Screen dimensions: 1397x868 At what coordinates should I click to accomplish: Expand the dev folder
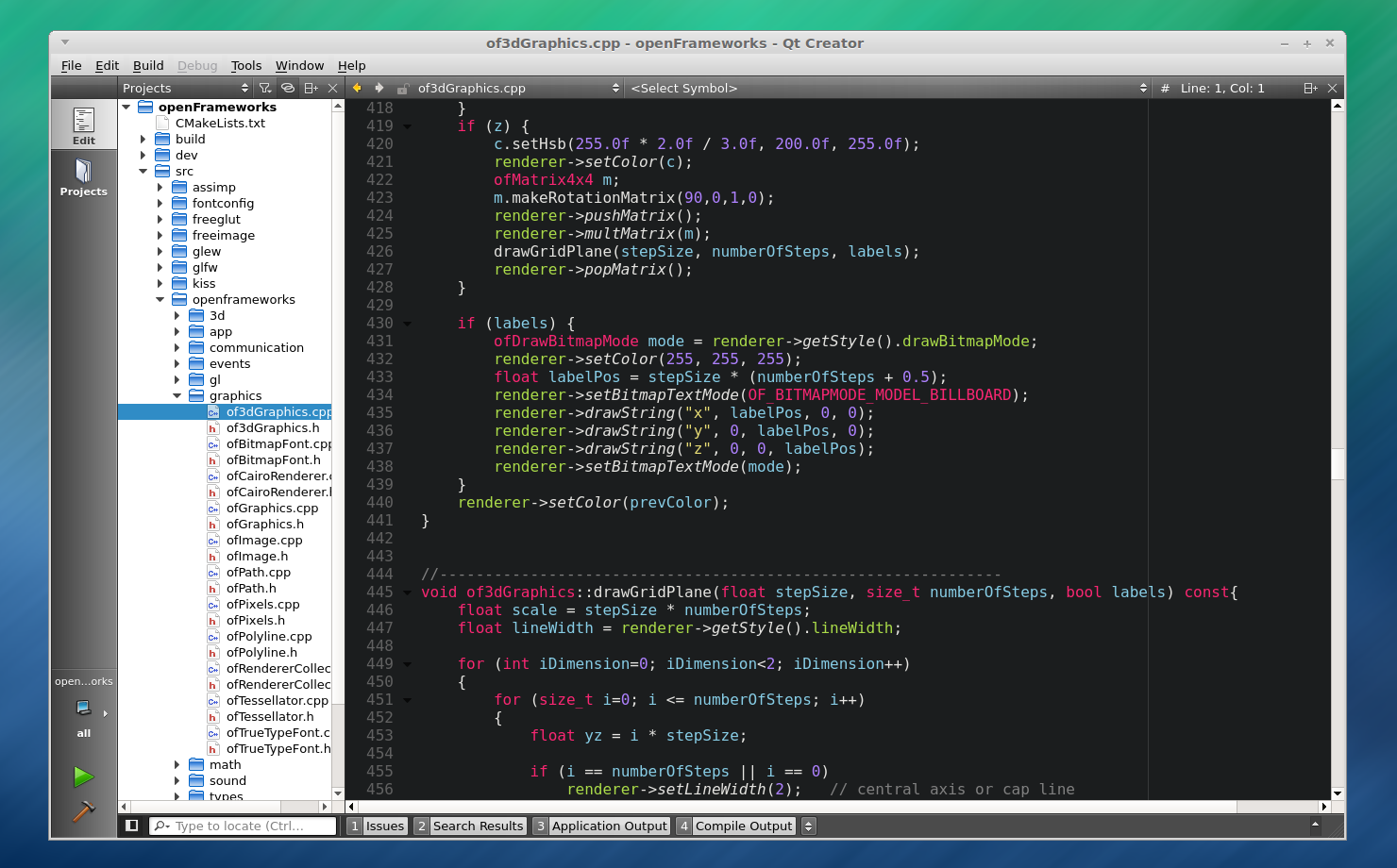click(143, 156)
